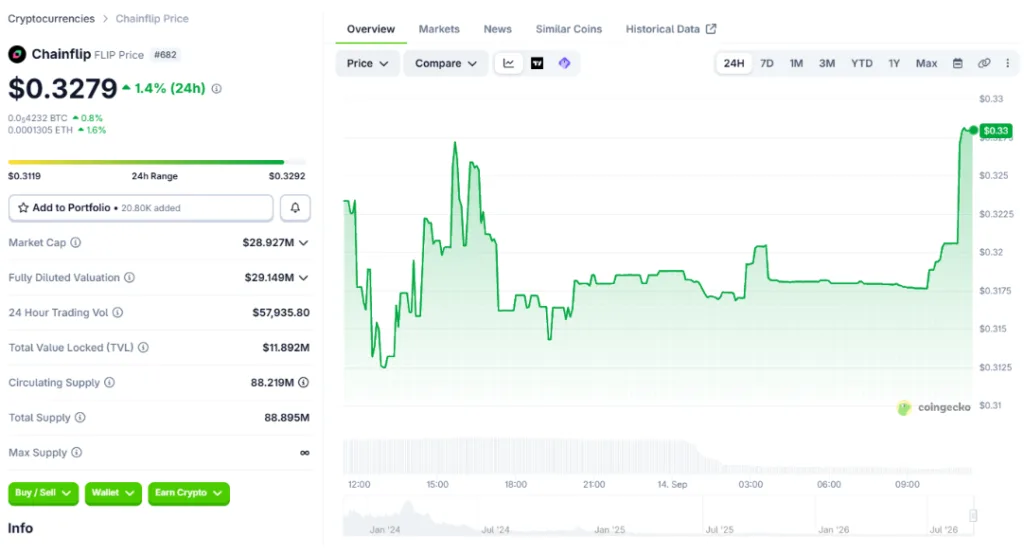Switch to TradingView chart icon
This screenshot has height=554, width=1024.
point(537,63)
